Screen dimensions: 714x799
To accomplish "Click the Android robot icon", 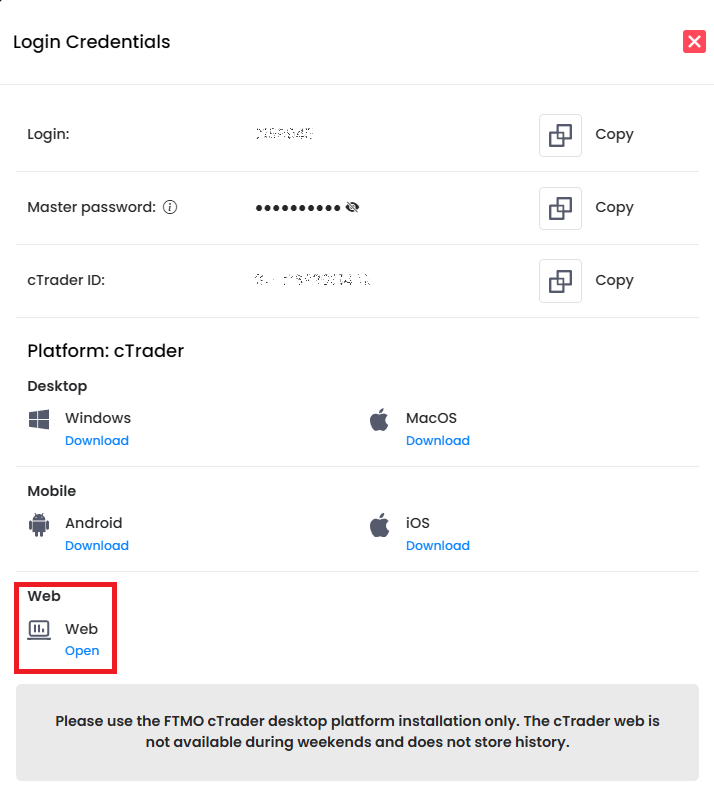I will (x=39, y=524).
